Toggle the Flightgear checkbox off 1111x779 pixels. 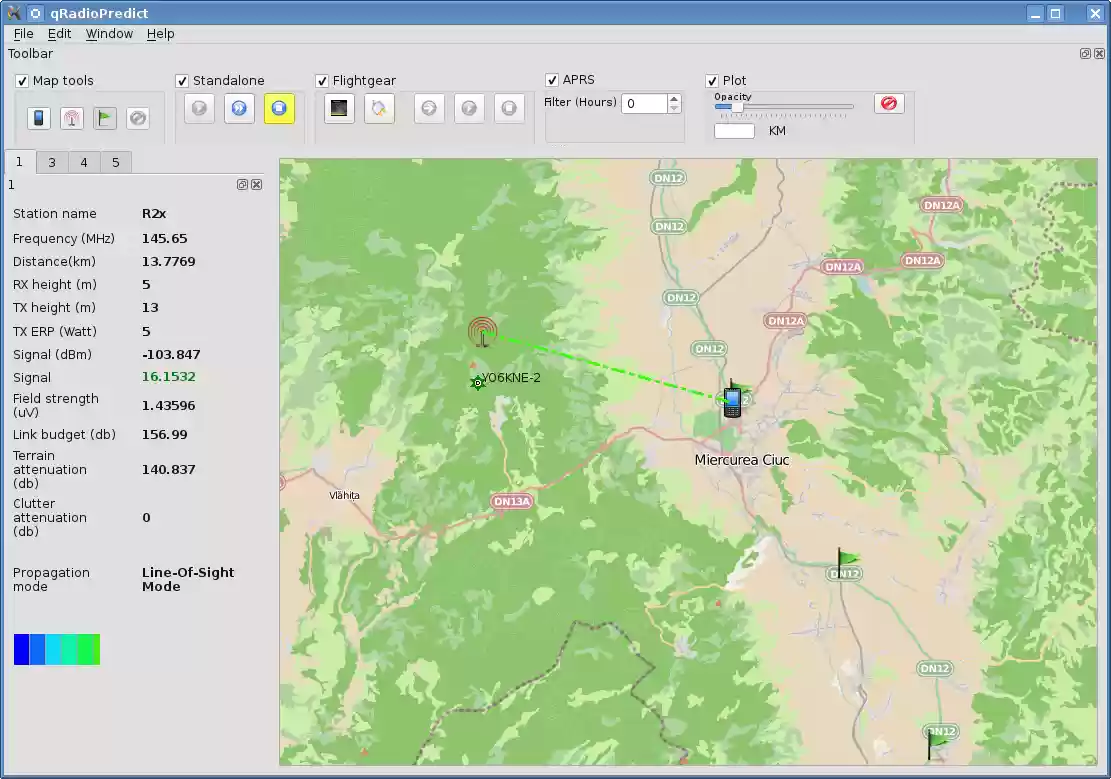pyautogui.click(x=322, y=80)
